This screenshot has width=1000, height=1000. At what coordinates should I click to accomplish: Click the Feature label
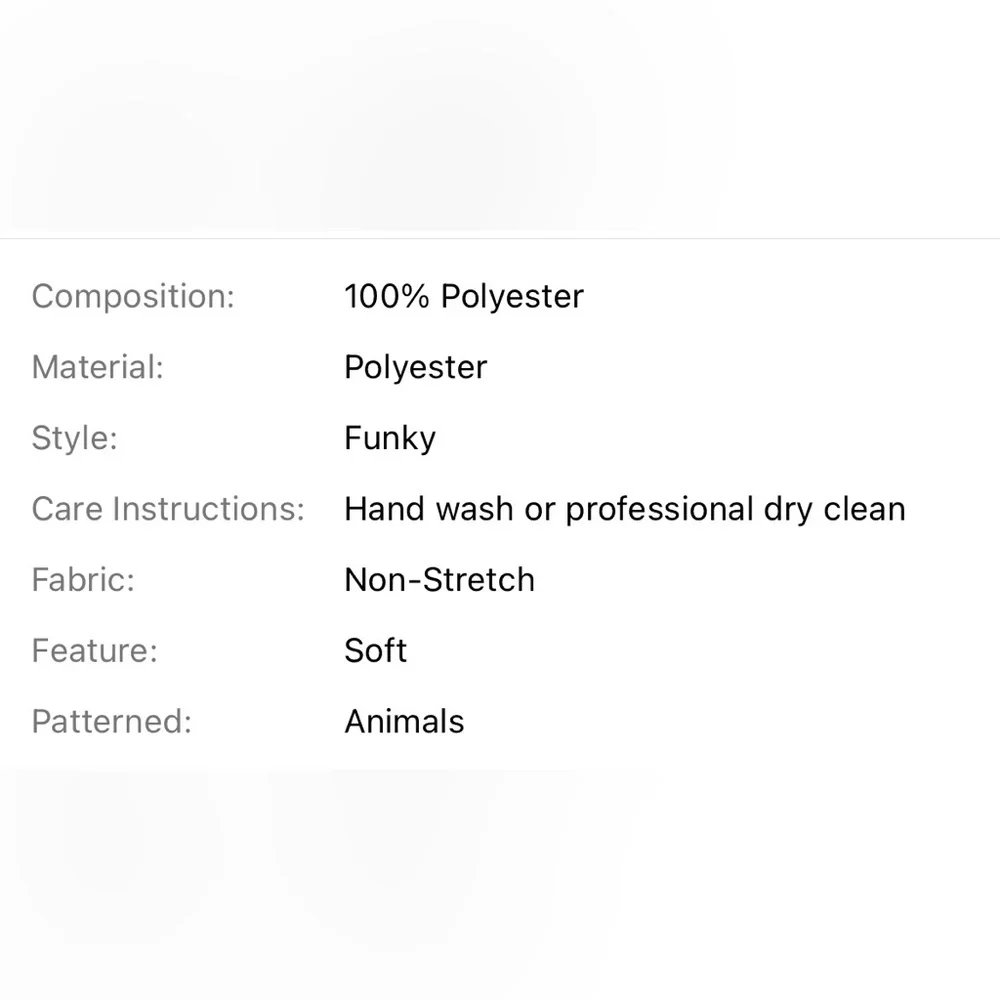(x=94, y=651)
